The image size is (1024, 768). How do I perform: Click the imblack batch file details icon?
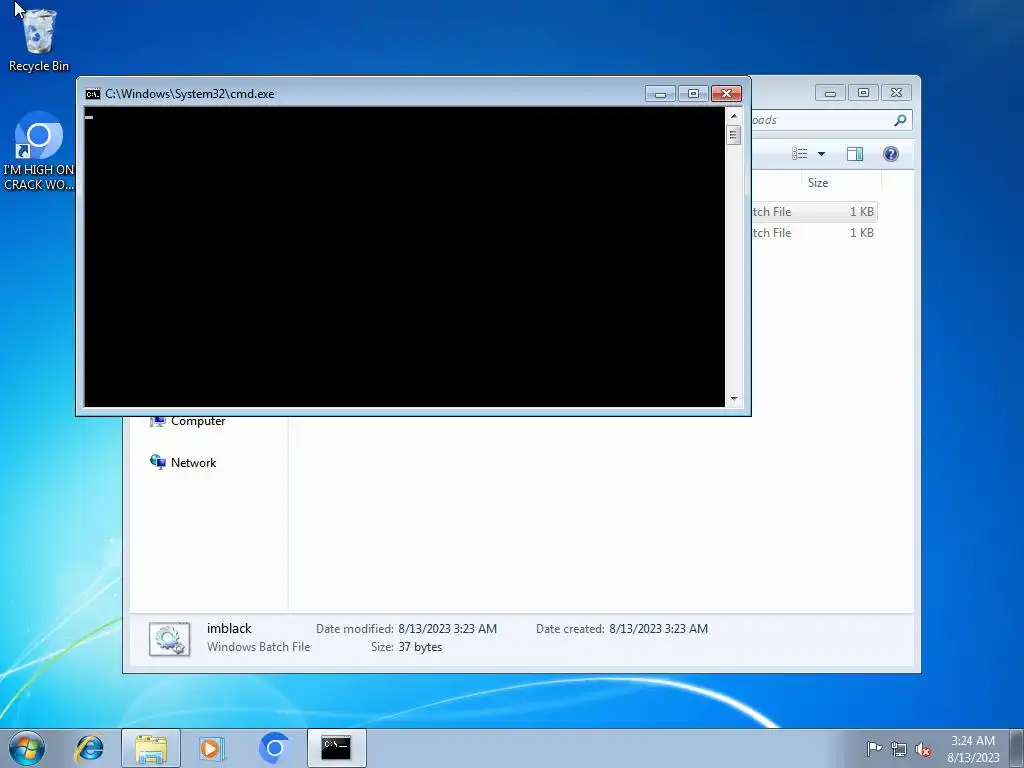tap(169, 638)
